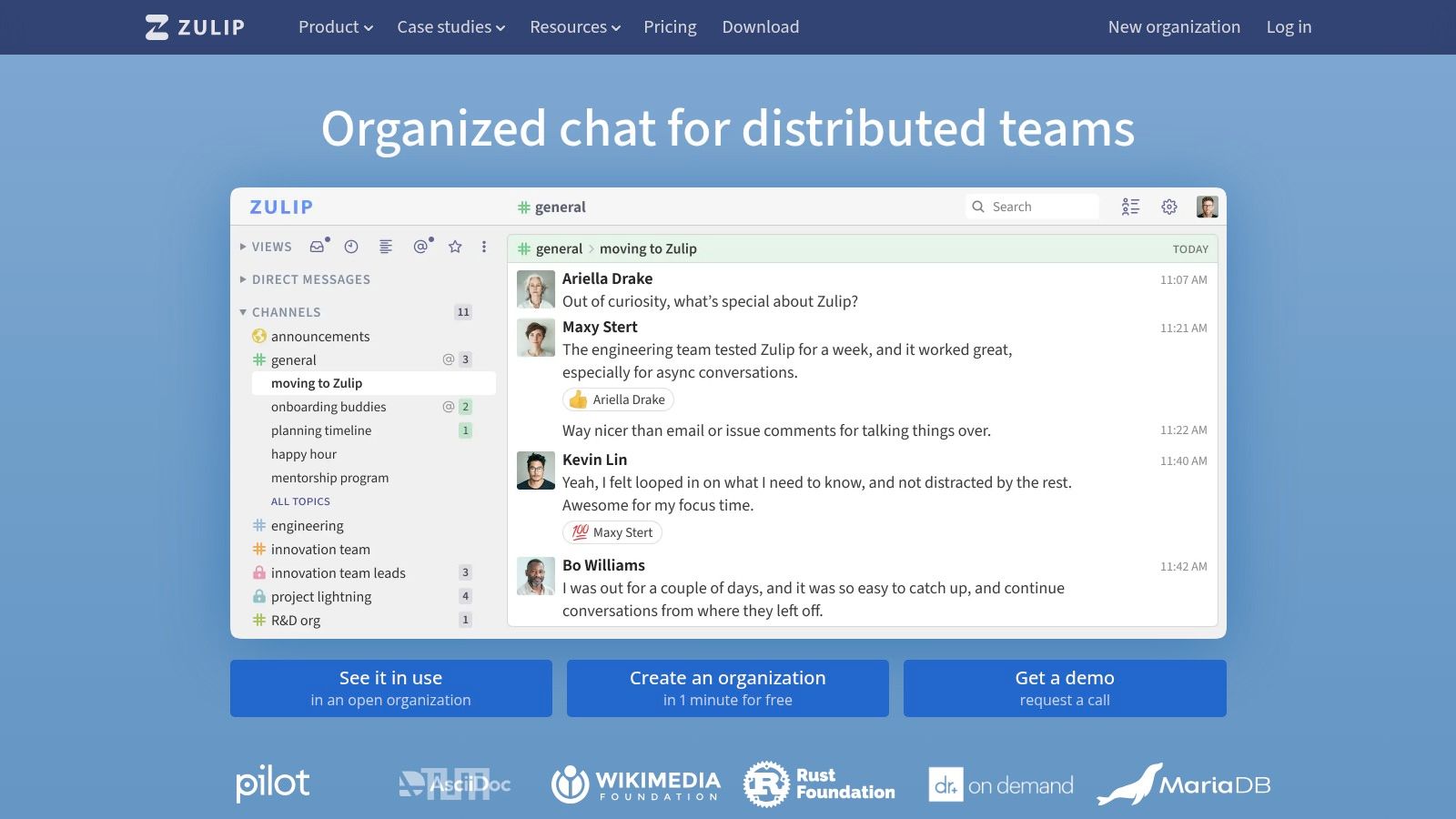Click the 100 reaction from Maxy Stert
The image size is (1456, 819).
612,532
